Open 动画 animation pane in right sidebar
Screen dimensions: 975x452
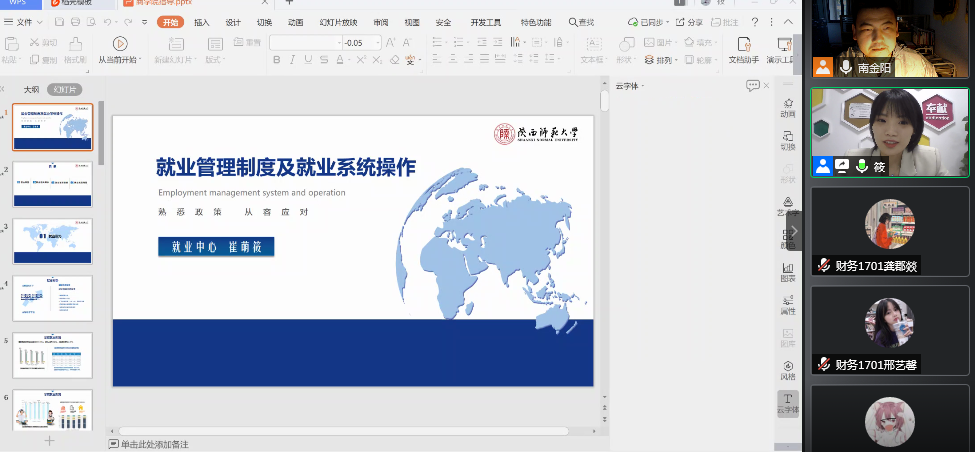click(788, 106)
